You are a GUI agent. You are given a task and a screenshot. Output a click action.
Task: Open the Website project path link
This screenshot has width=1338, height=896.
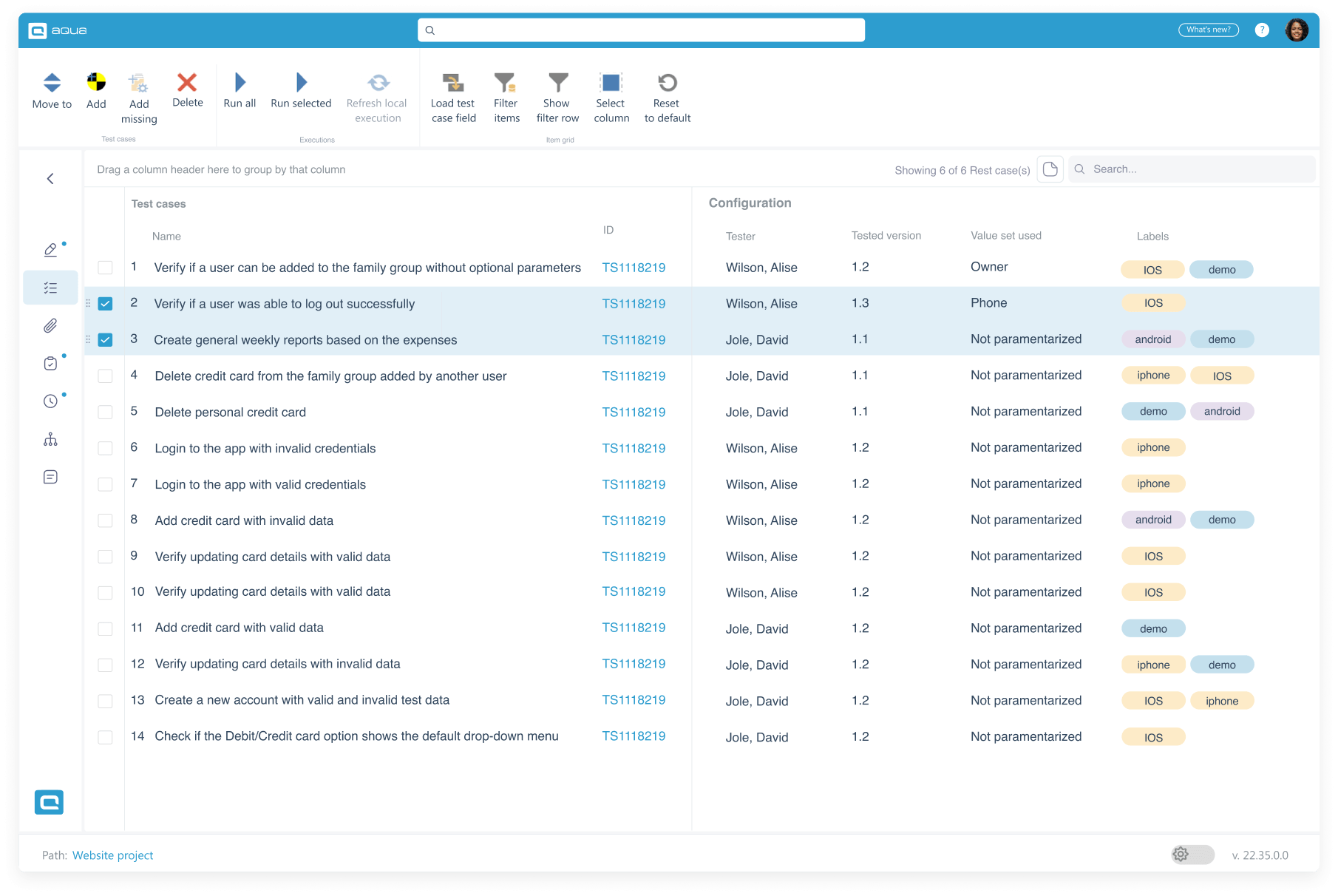click(x=112, y=855)
